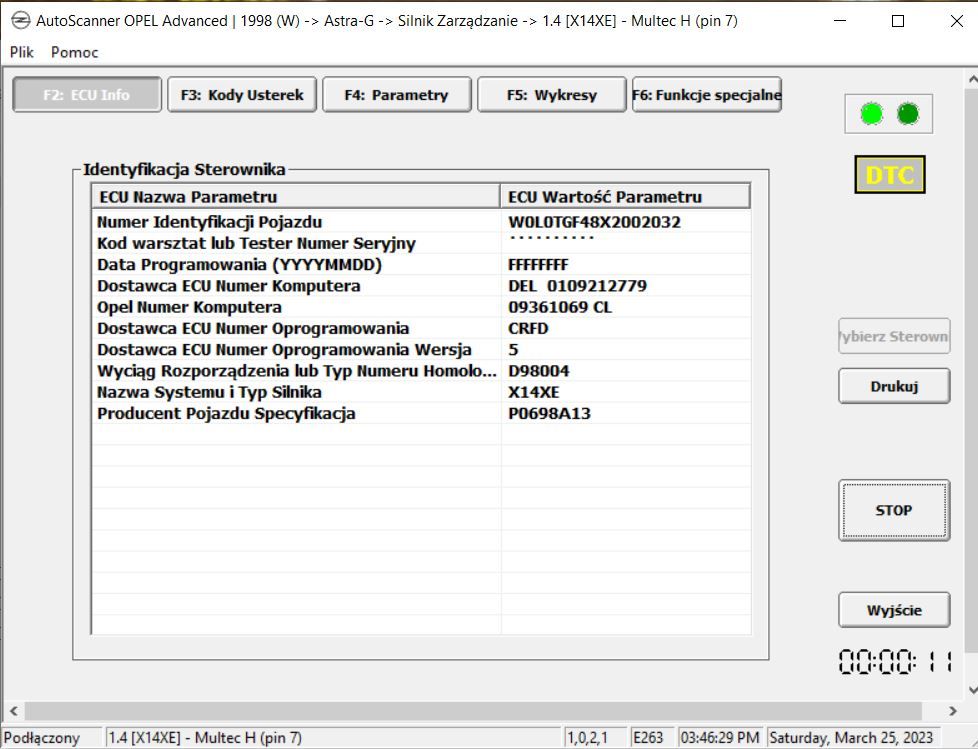This screenshot has width=978, height=749.
Task: Click the yellow DTC indicator
Action: (x=889, y=175)
